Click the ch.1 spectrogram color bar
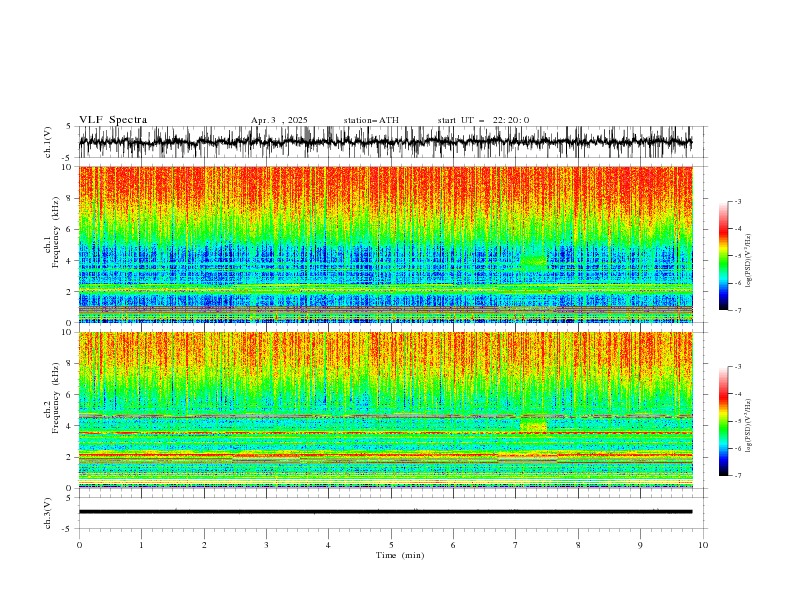The image size is (792, 612). [x=723, y=256]
